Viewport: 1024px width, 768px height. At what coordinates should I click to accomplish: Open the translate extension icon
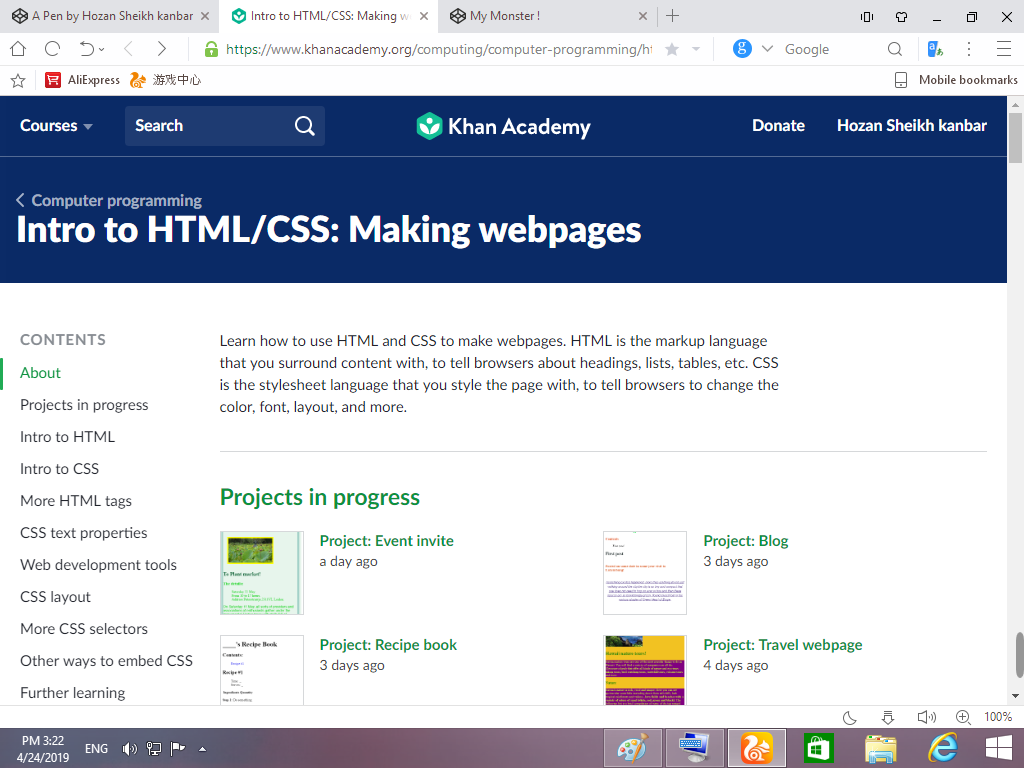click(x=935, y=49)
